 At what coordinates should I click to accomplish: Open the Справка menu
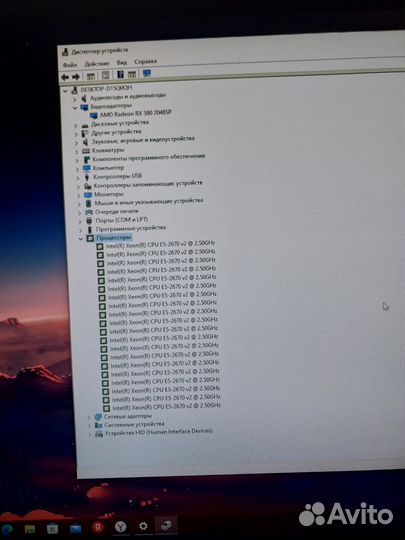tap(146, 62)
